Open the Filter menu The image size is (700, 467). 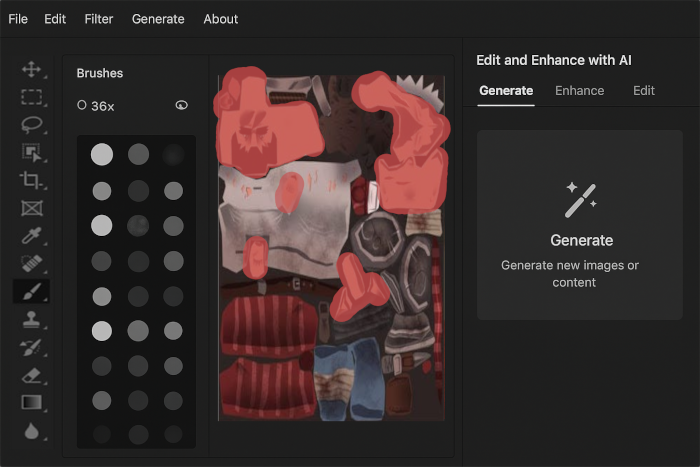click(x=99, y=19)
